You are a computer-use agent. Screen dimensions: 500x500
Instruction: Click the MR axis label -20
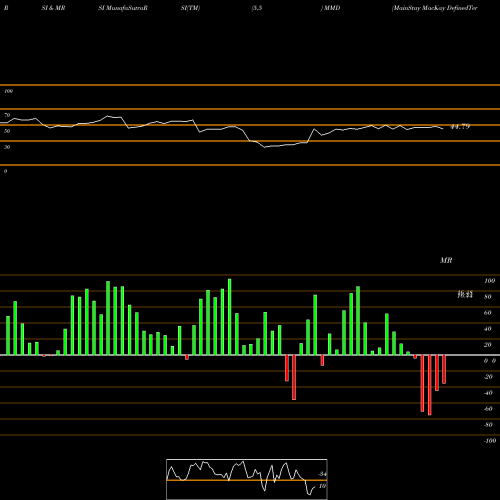point(488,377)
